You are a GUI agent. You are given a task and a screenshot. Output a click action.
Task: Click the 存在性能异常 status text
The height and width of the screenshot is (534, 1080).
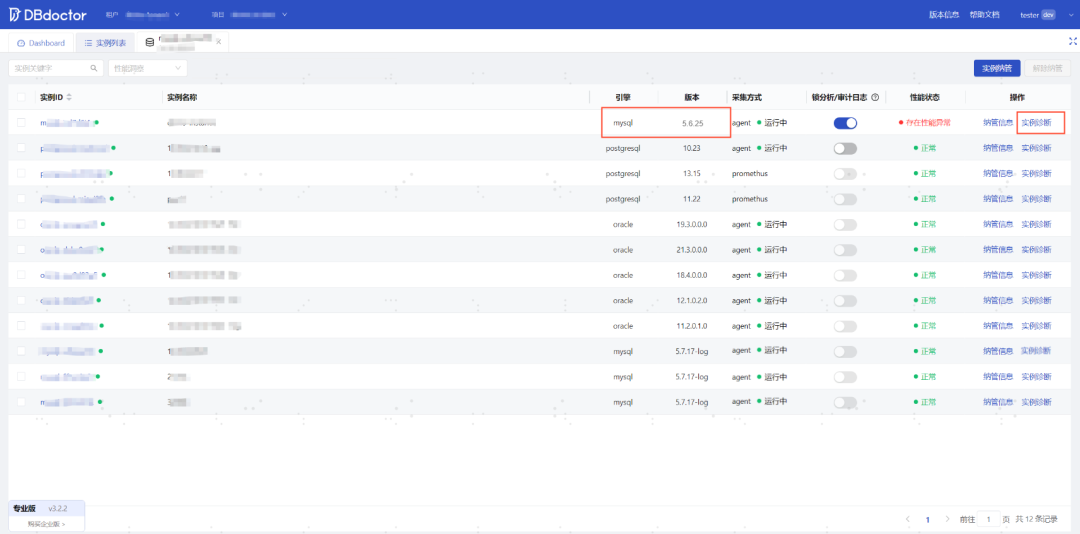[x=928, y=123]
